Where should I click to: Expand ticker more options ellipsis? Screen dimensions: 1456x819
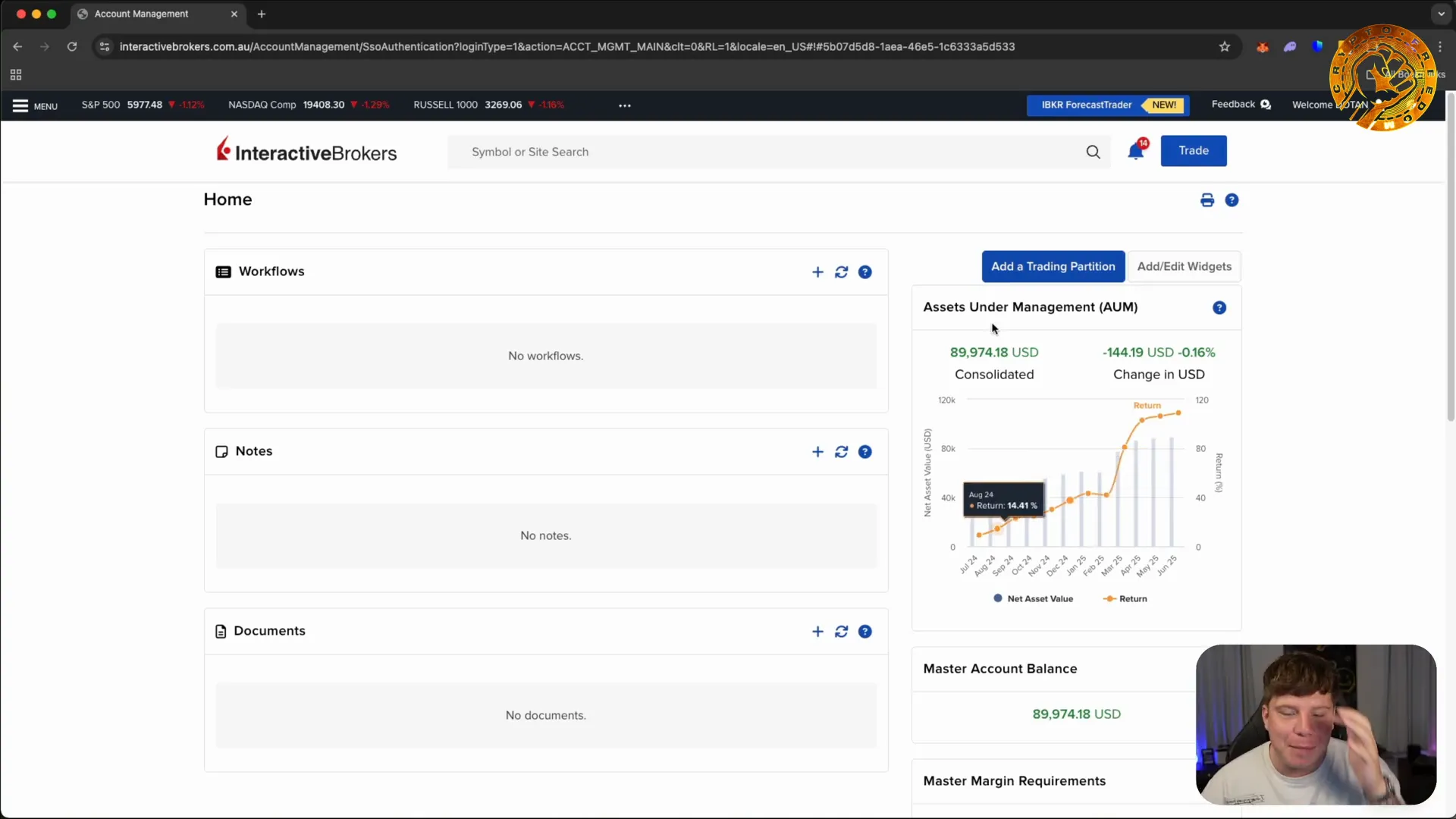(x=625, y=105)
